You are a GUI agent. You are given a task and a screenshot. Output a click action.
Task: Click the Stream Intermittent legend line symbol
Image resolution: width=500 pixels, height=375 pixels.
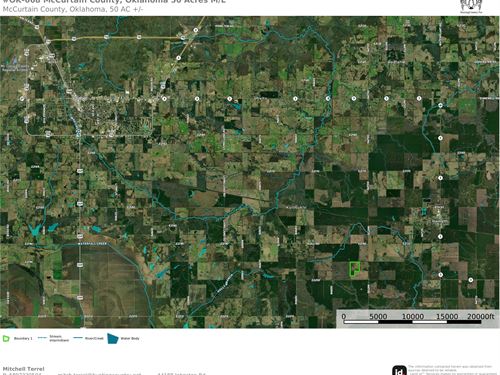(x=42, y=338)
